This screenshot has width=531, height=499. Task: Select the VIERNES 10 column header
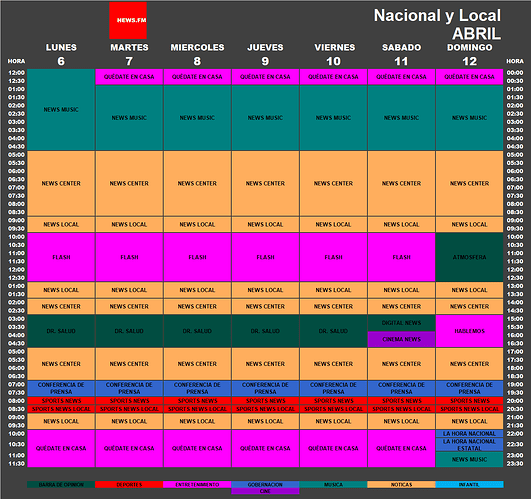coord(334,54)
